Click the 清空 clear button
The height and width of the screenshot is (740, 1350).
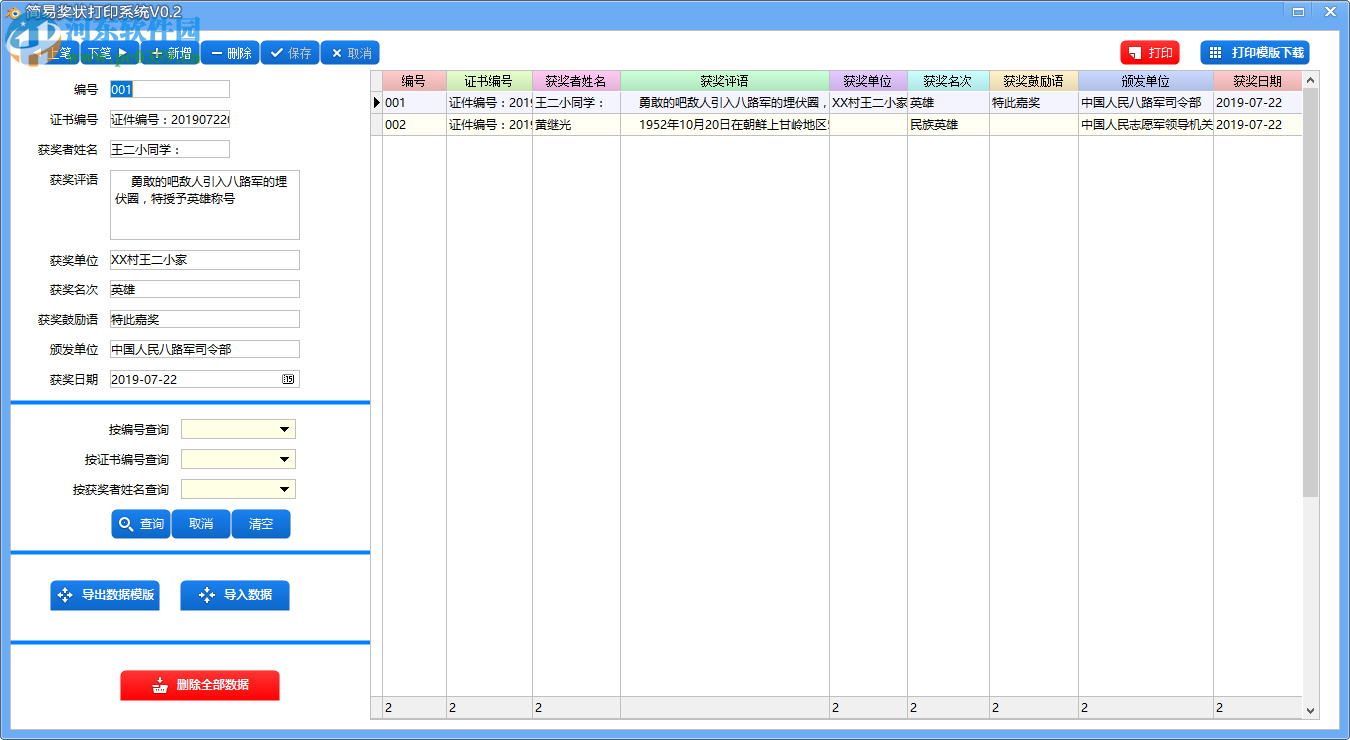(261, 524)
